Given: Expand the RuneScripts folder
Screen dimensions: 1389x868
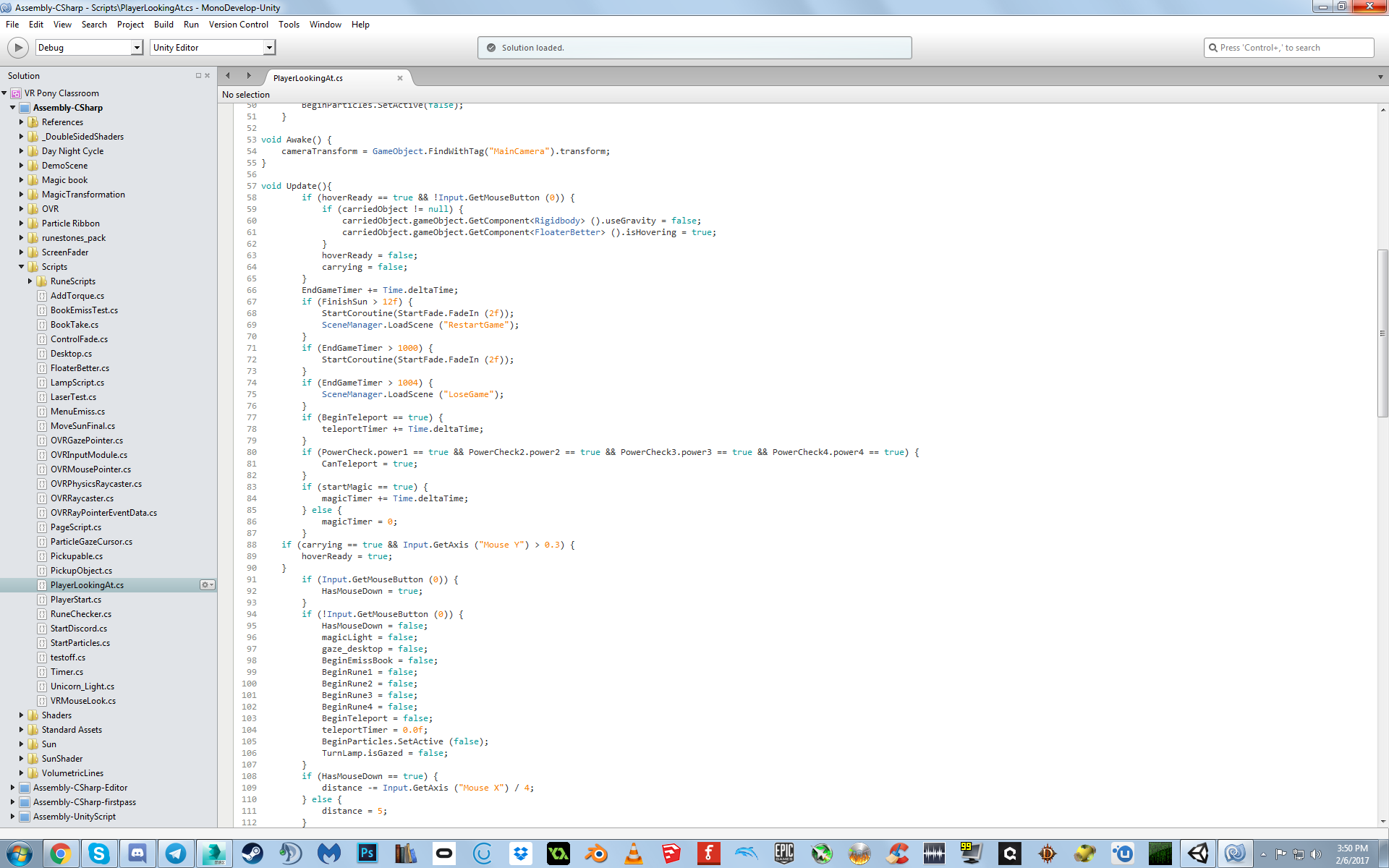Looking at the screenshot, I should point(30,281).
